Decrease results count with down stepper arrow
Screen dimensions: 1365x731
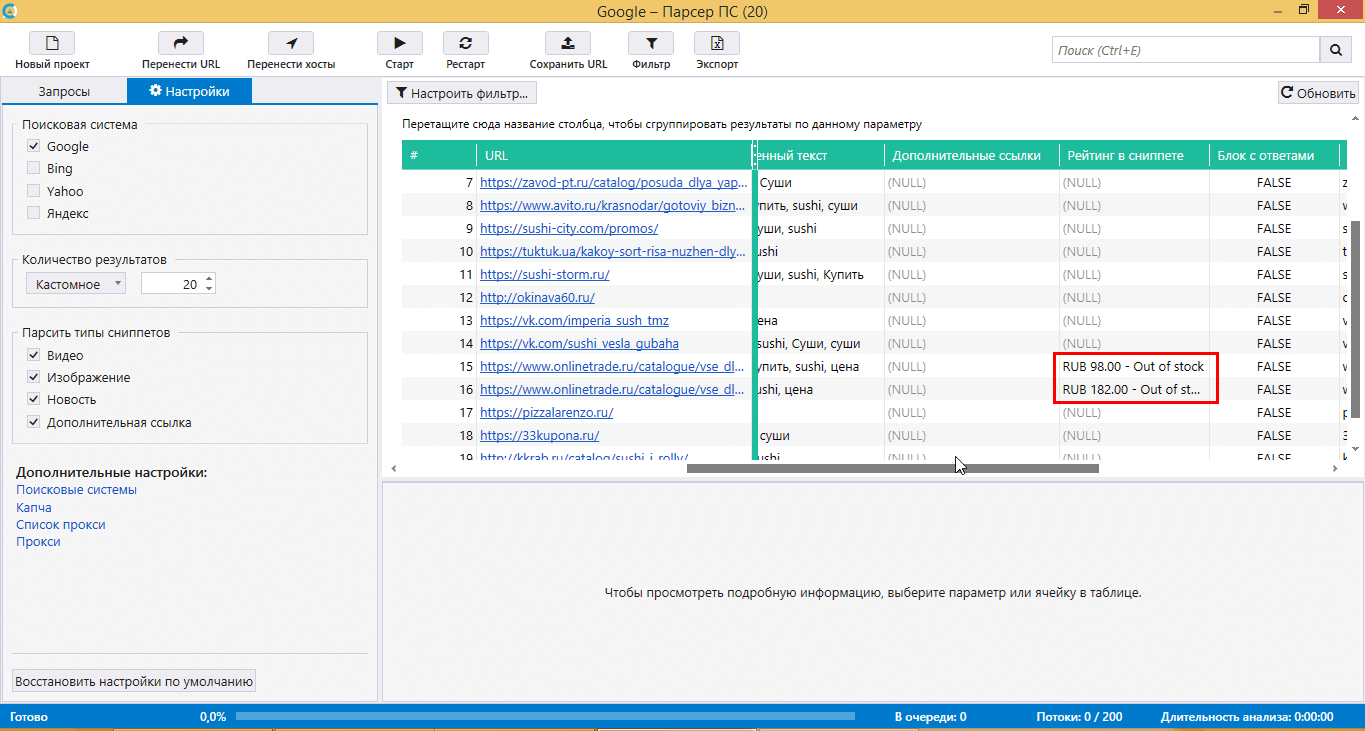click(x=209, y=289)
